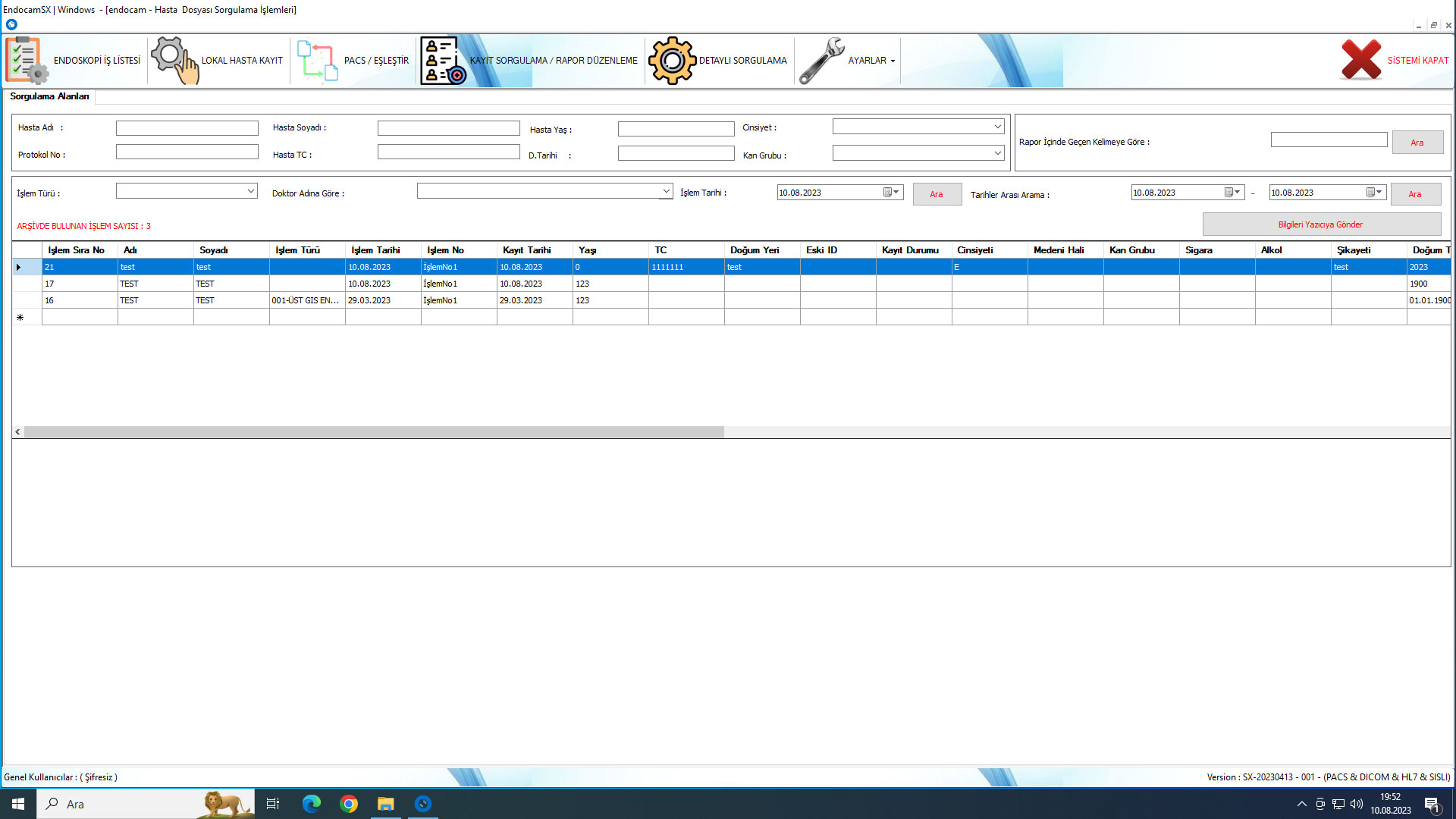Select Kayıt Sorgulama / Rapor Düzenleme icon
The image size is (1456, 819).
coord(443,61)
